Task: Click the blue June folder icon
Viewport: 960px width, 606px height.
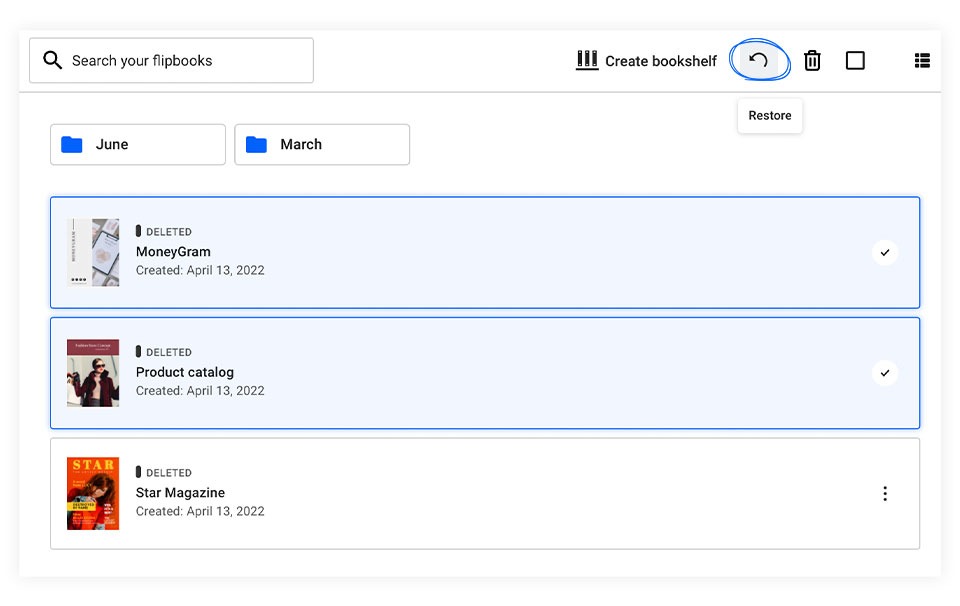Action: (72, 144)
